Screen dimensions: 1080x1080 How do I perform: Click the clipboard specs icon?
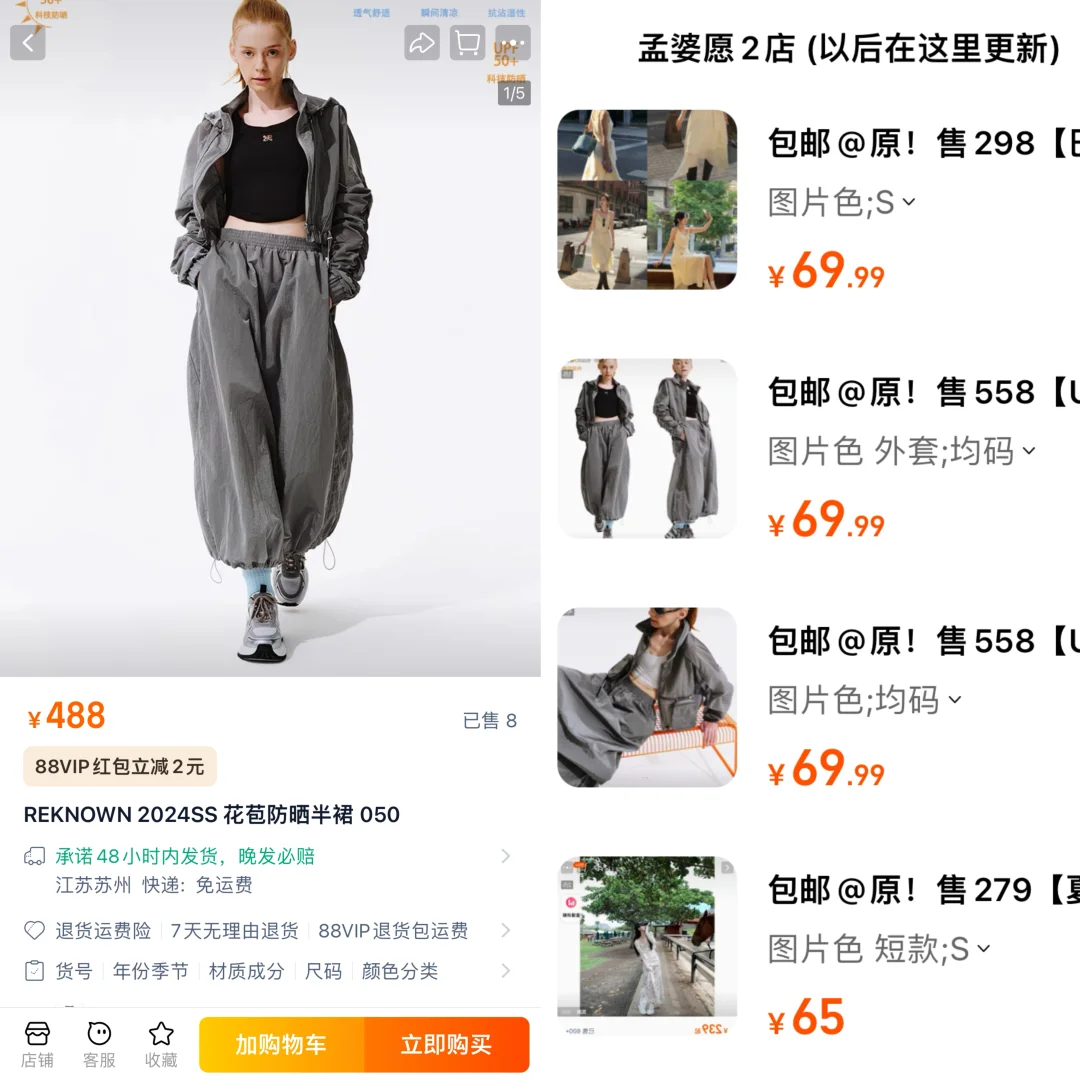click(x=34, y=970)
